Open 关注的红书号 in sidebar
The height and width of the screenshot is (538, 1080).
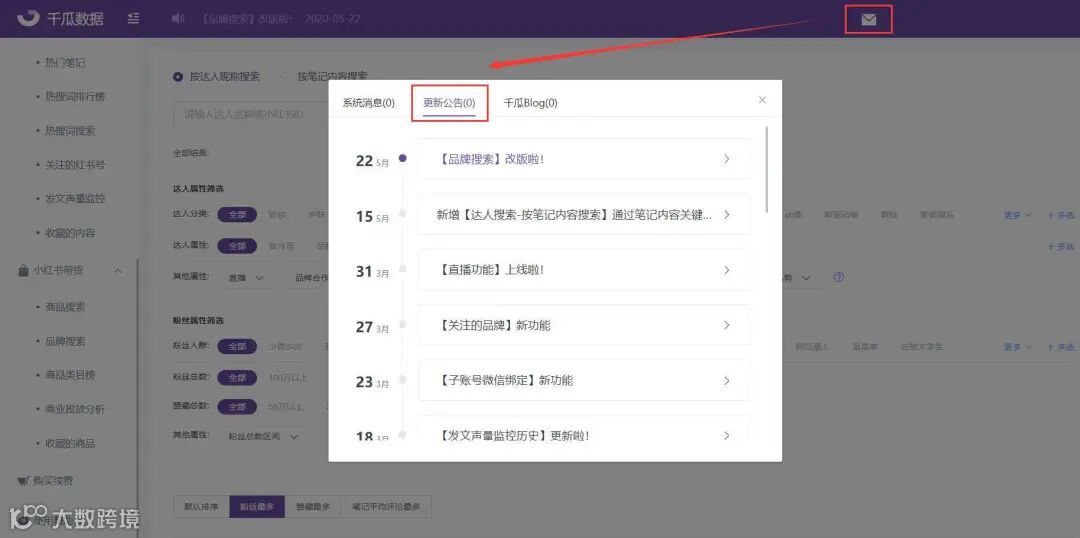pyautogui.click(x=75, y=165)
